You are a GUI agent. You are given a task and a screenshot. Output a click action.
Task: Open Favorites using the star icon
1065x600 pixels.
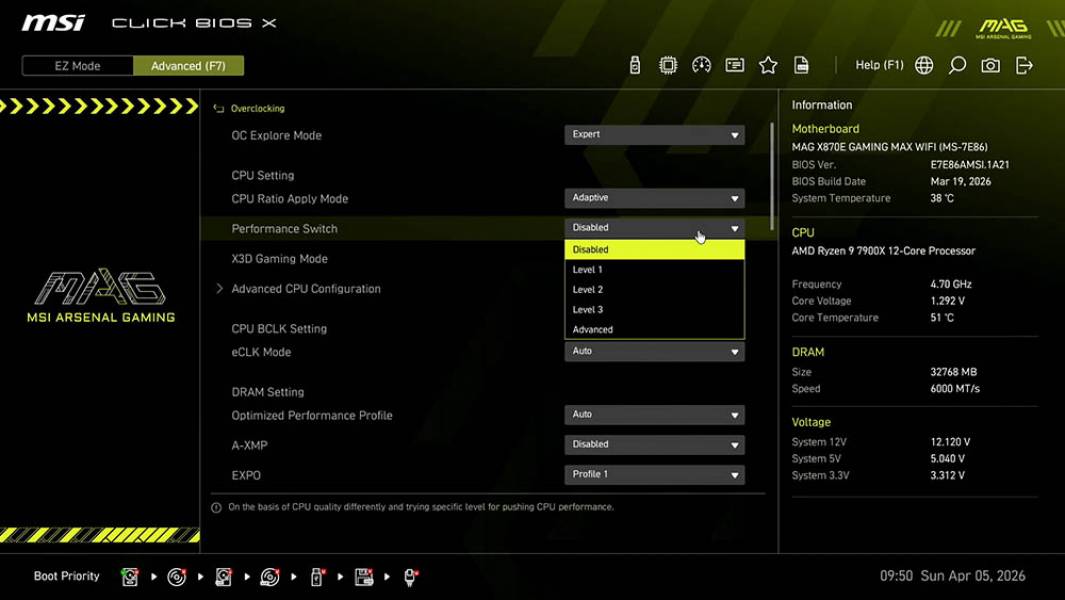[768, 64]
